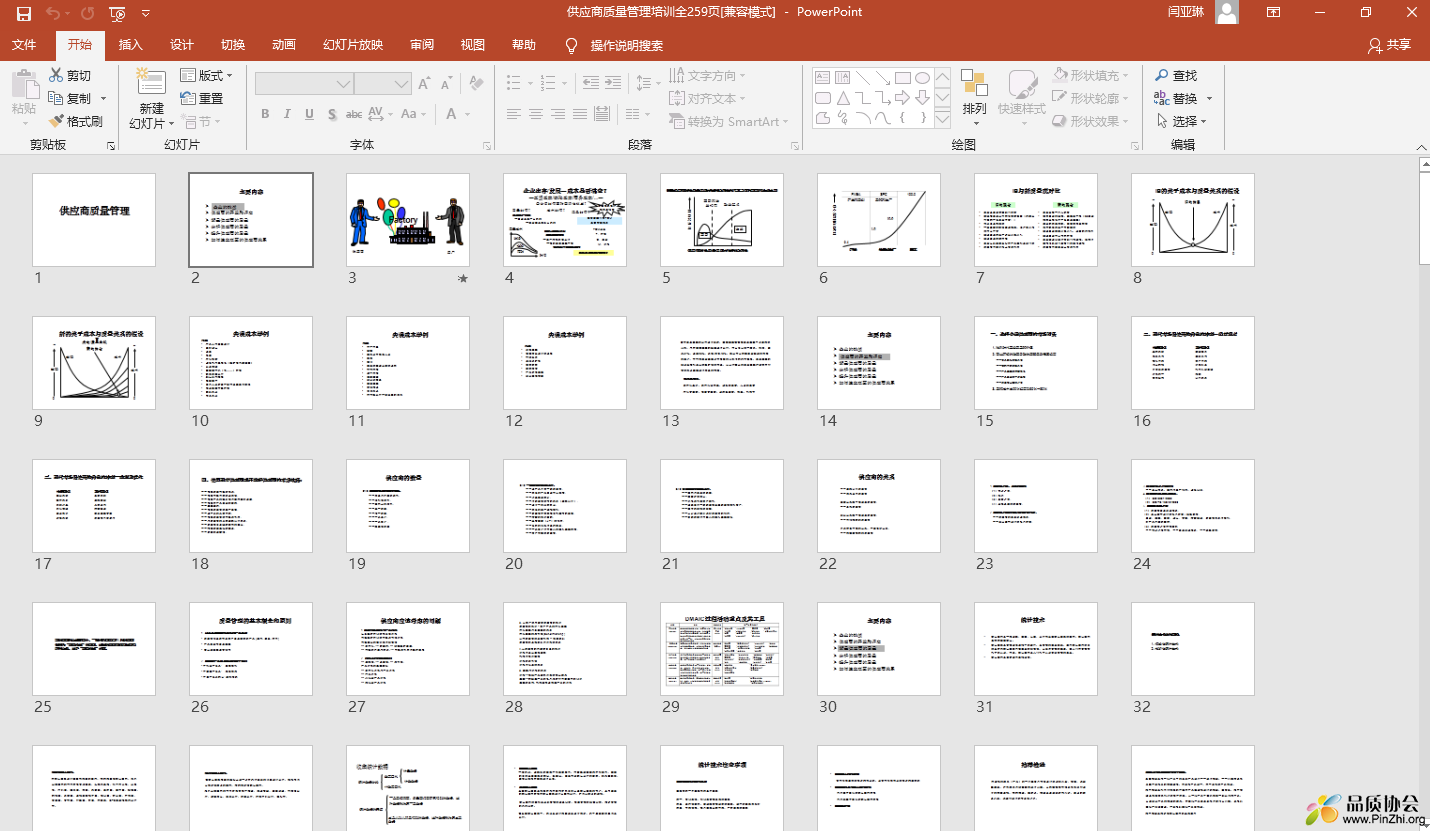Open 形状效果 shape effects dropdown

(1091, 121)
